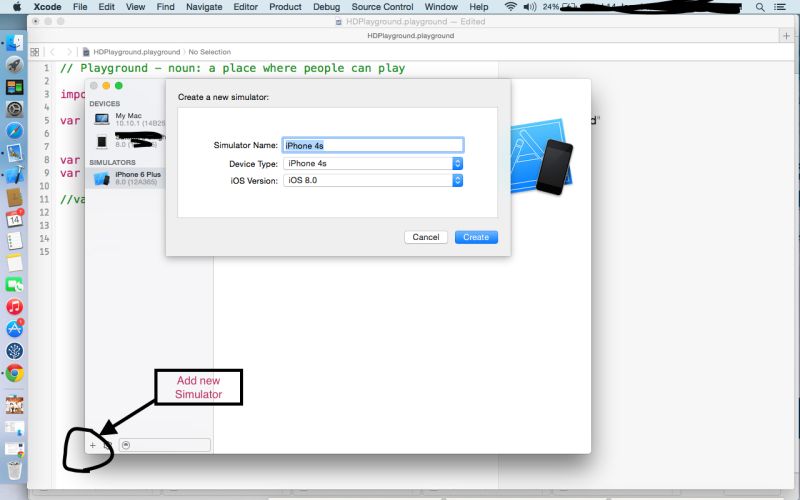Launch Google Chrome from the Dock
This screenshot has width=800, height=500.
click(x=14, y=373)
